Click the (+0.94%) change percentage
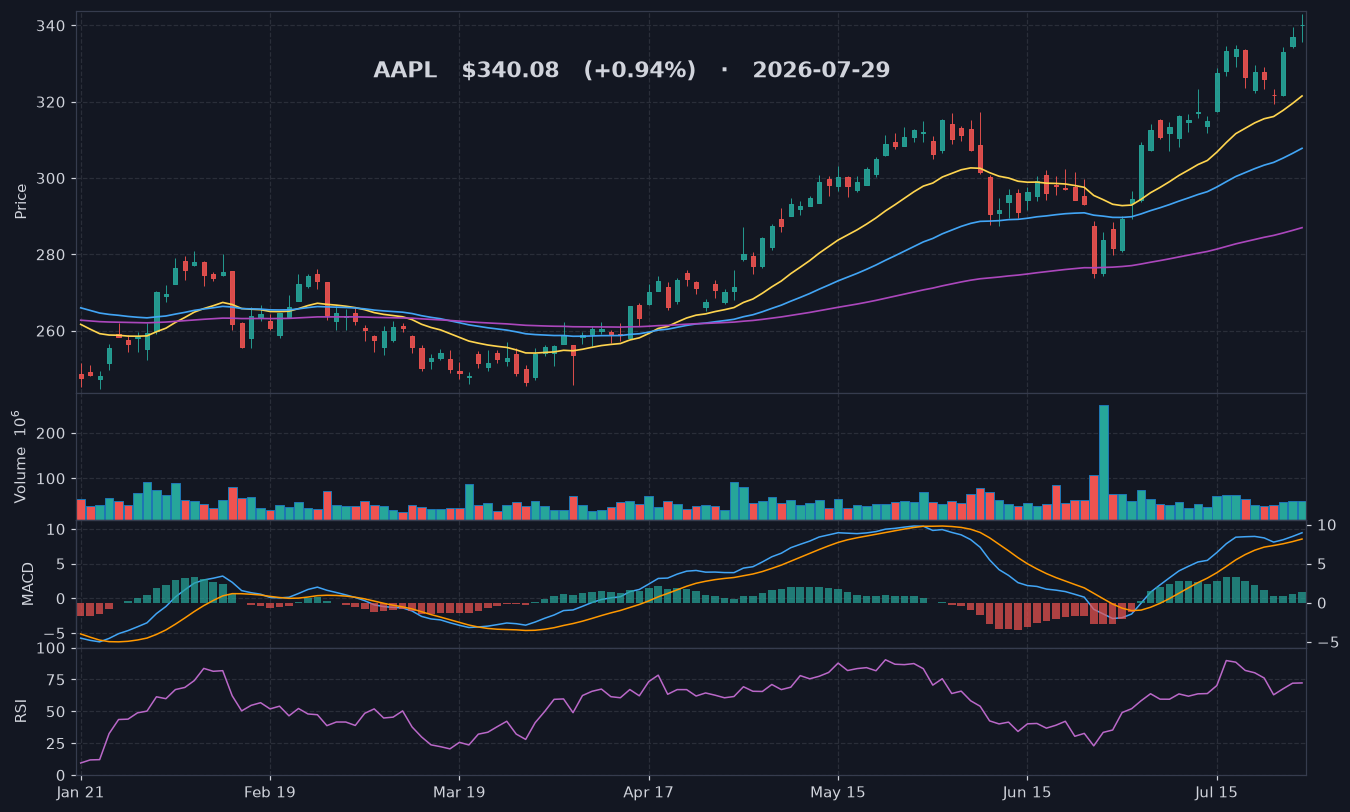Image resolution: width=1350 pixels, height=812 pixels. [640, 71]
